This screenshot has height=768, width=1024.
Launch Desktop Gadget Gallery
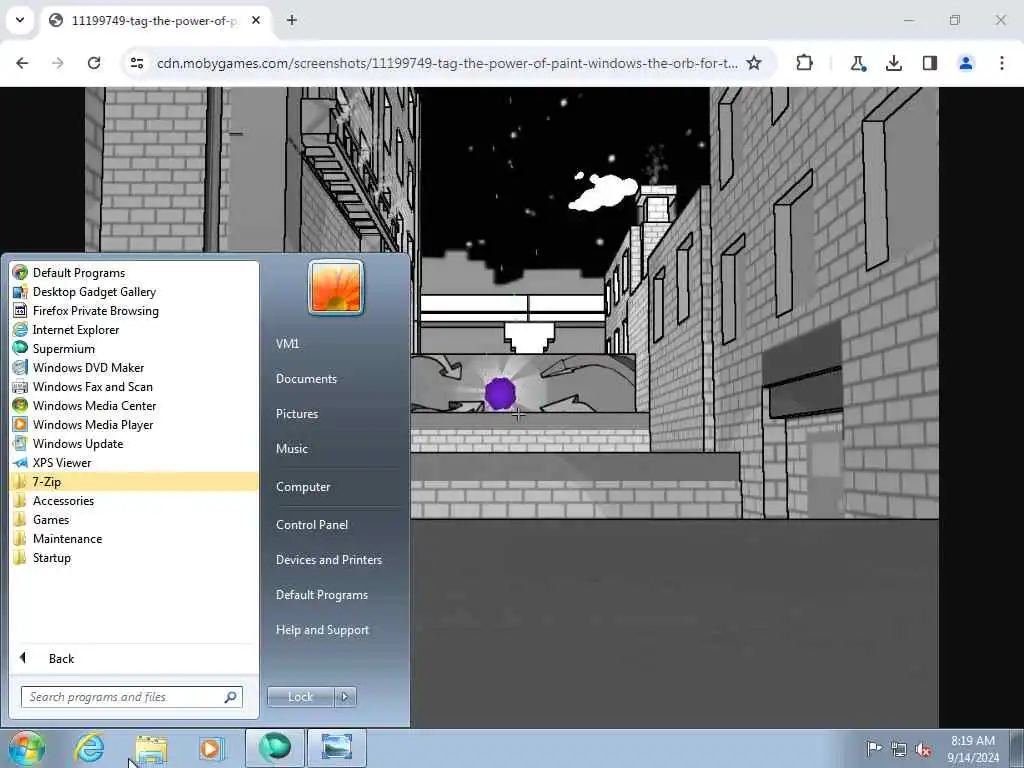(134, 291)
